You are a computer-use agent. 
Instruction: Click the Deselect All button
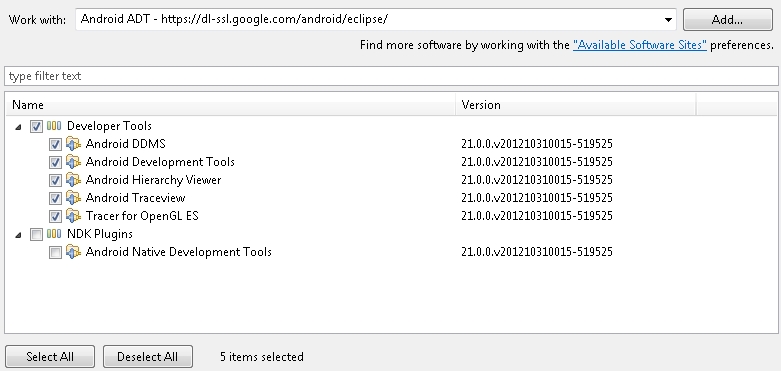coord(147,357)
